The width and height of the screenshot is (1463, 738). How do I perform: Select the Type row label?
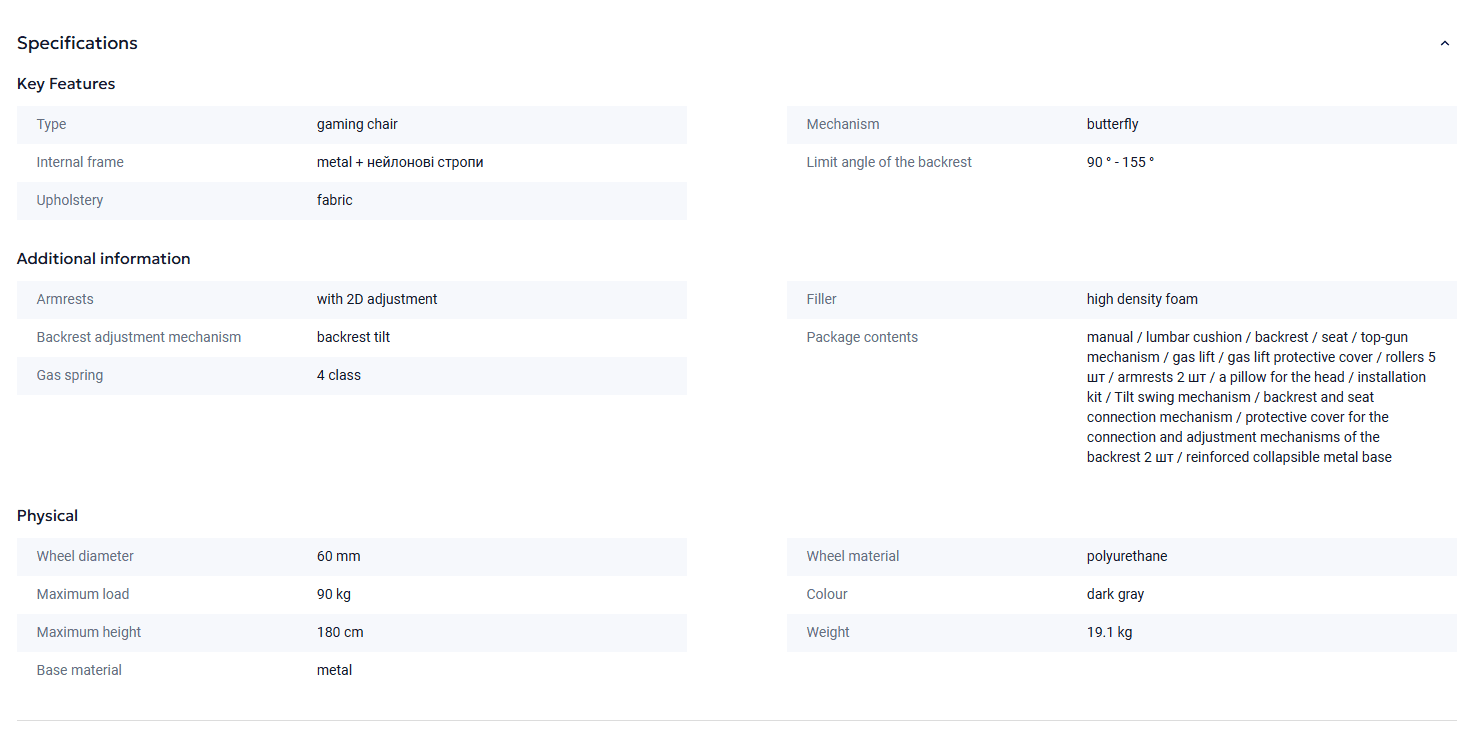click(52, 124)
